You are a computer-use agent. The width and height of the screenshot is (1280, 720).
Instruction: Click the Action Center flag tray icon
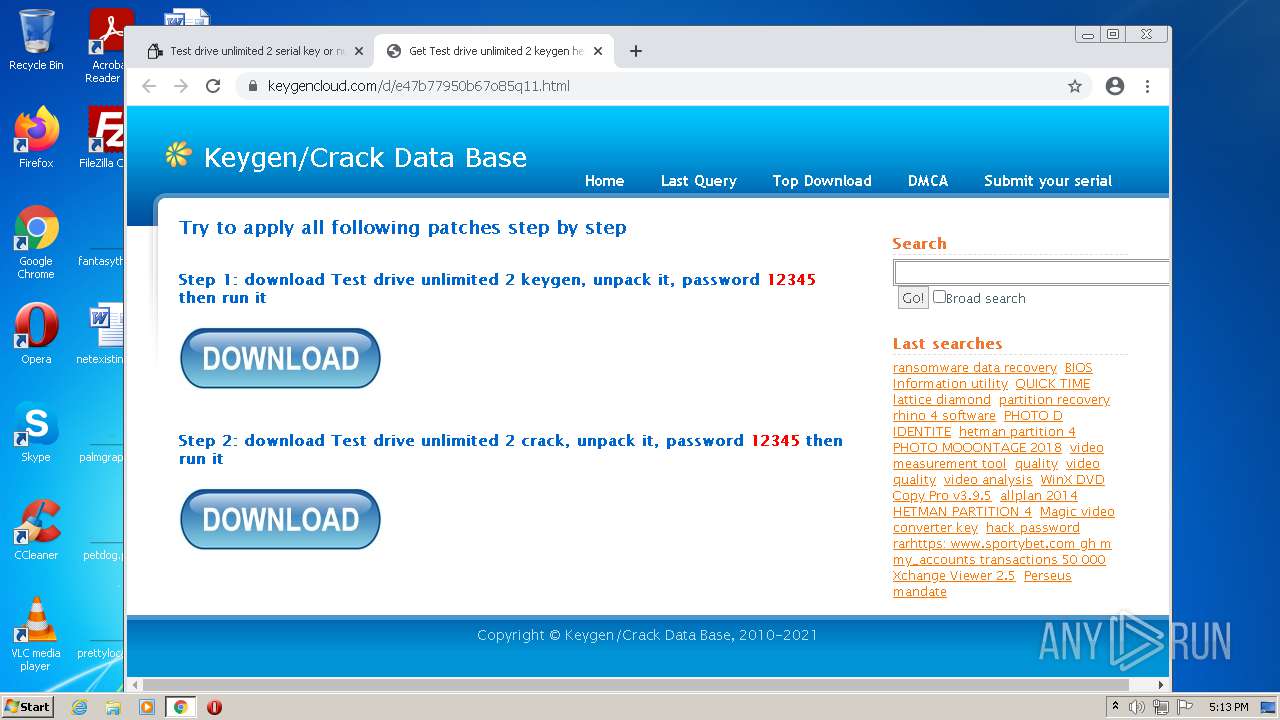(x=1185, y=707)
